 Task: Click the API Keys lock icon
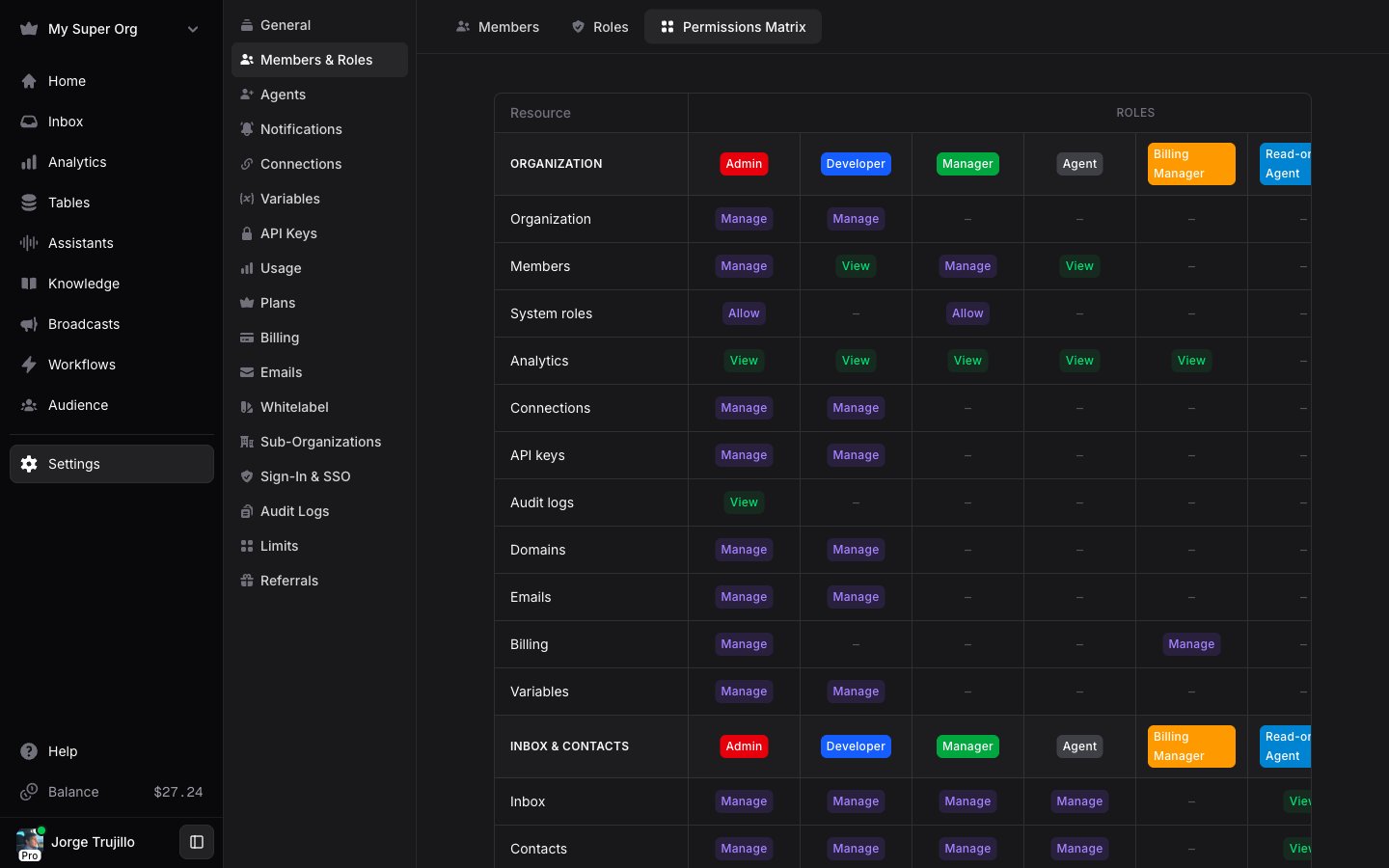click(247, 233)
